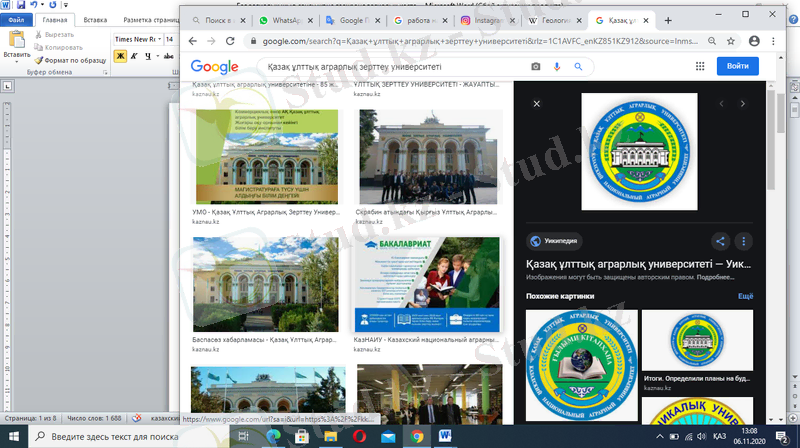Click the Chrome address bar URL
800x448 pixels.
(480, 41)
